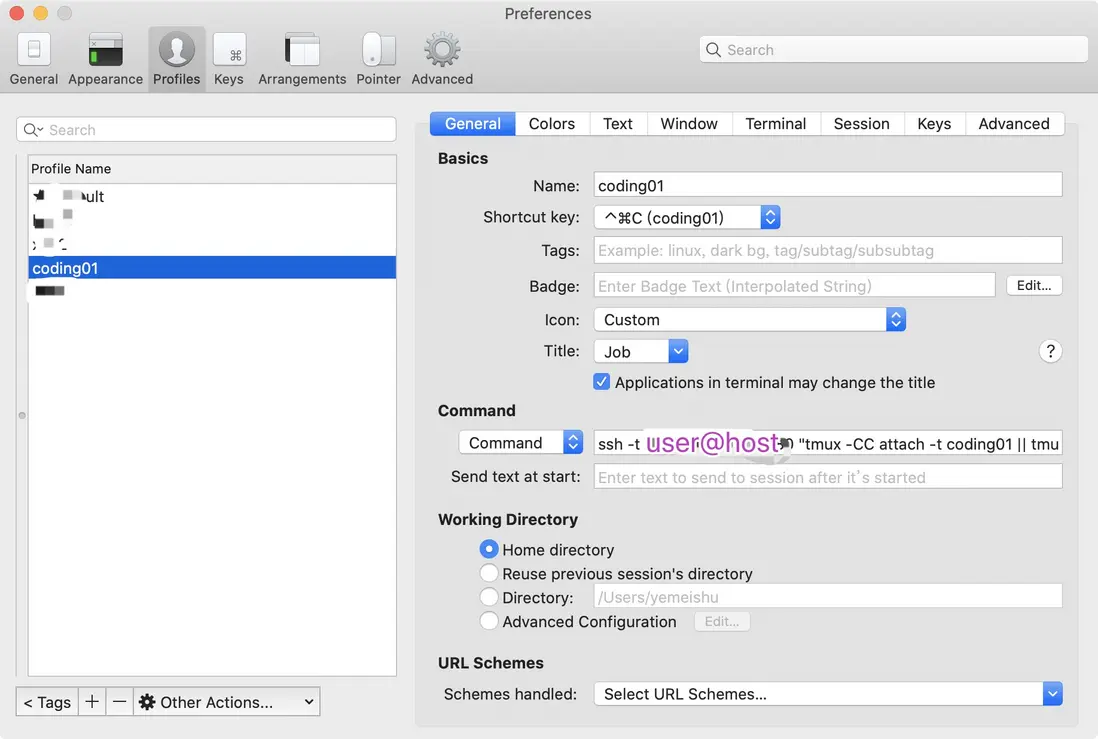Open the Other Actions dropdown menu
The image size is (1098, 739).
[226, 701]
